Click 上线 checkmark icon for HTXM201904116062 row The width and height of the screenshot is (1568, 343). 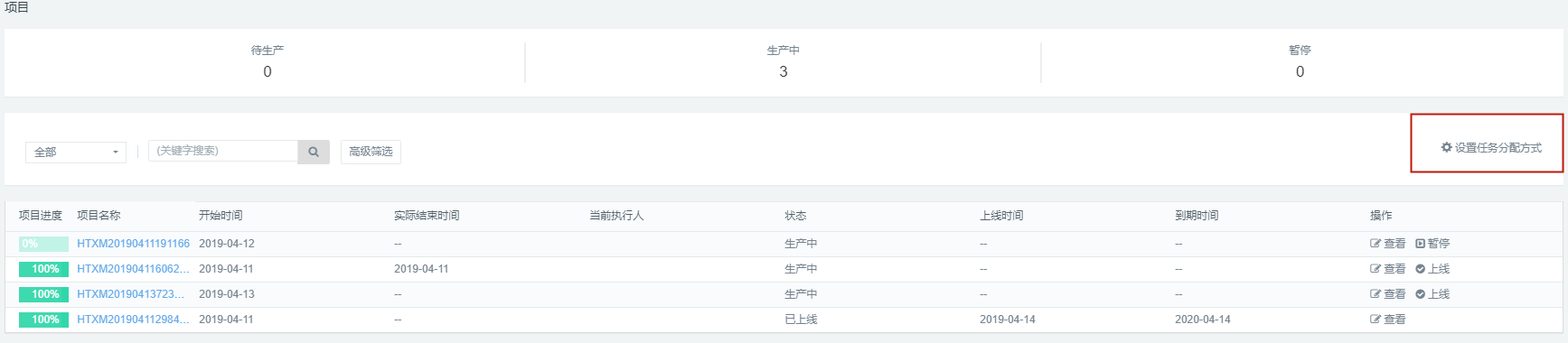(x=1420, y=269)
